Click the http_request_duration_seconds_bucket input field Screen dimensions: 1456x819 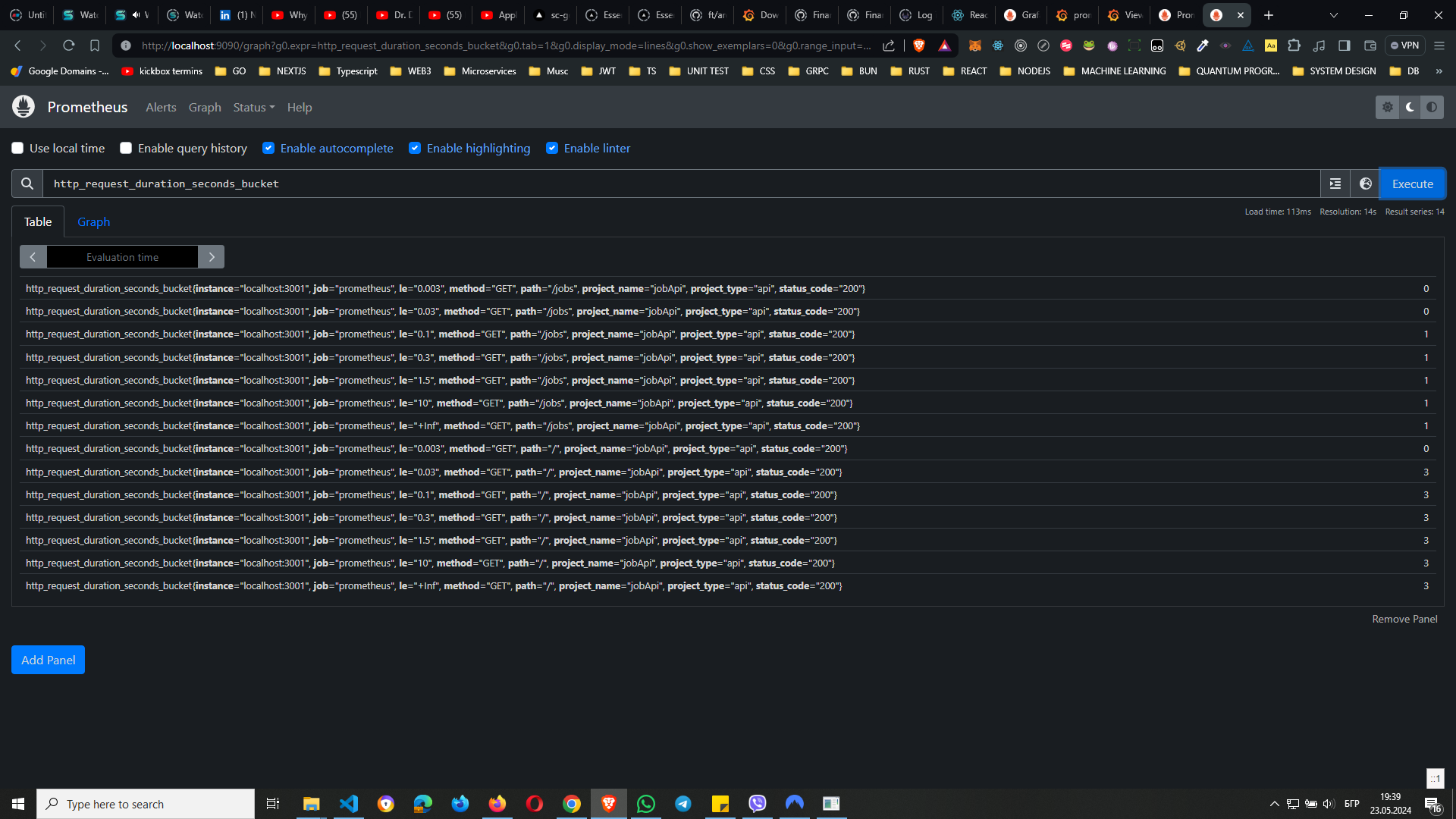coord(682,183)
